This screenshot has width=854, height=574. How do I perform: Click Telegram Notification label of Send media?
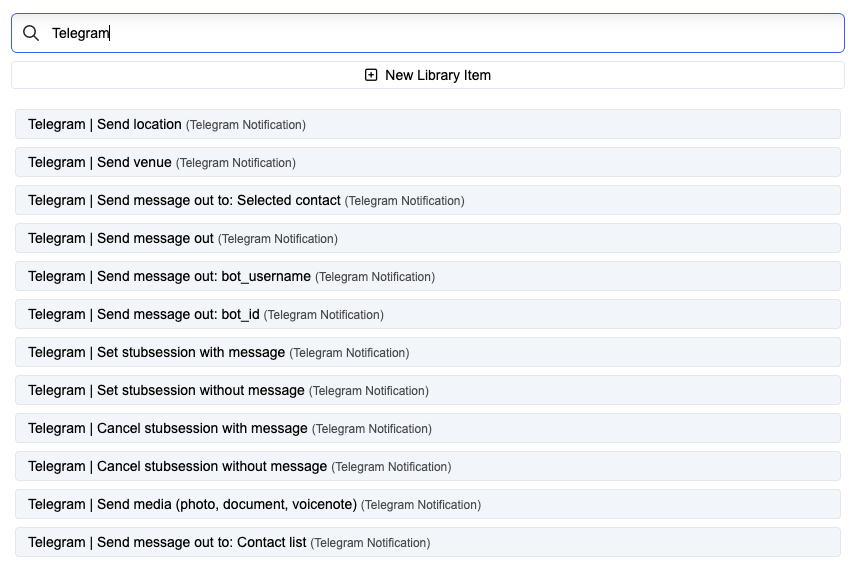click(x=421, y=505)
